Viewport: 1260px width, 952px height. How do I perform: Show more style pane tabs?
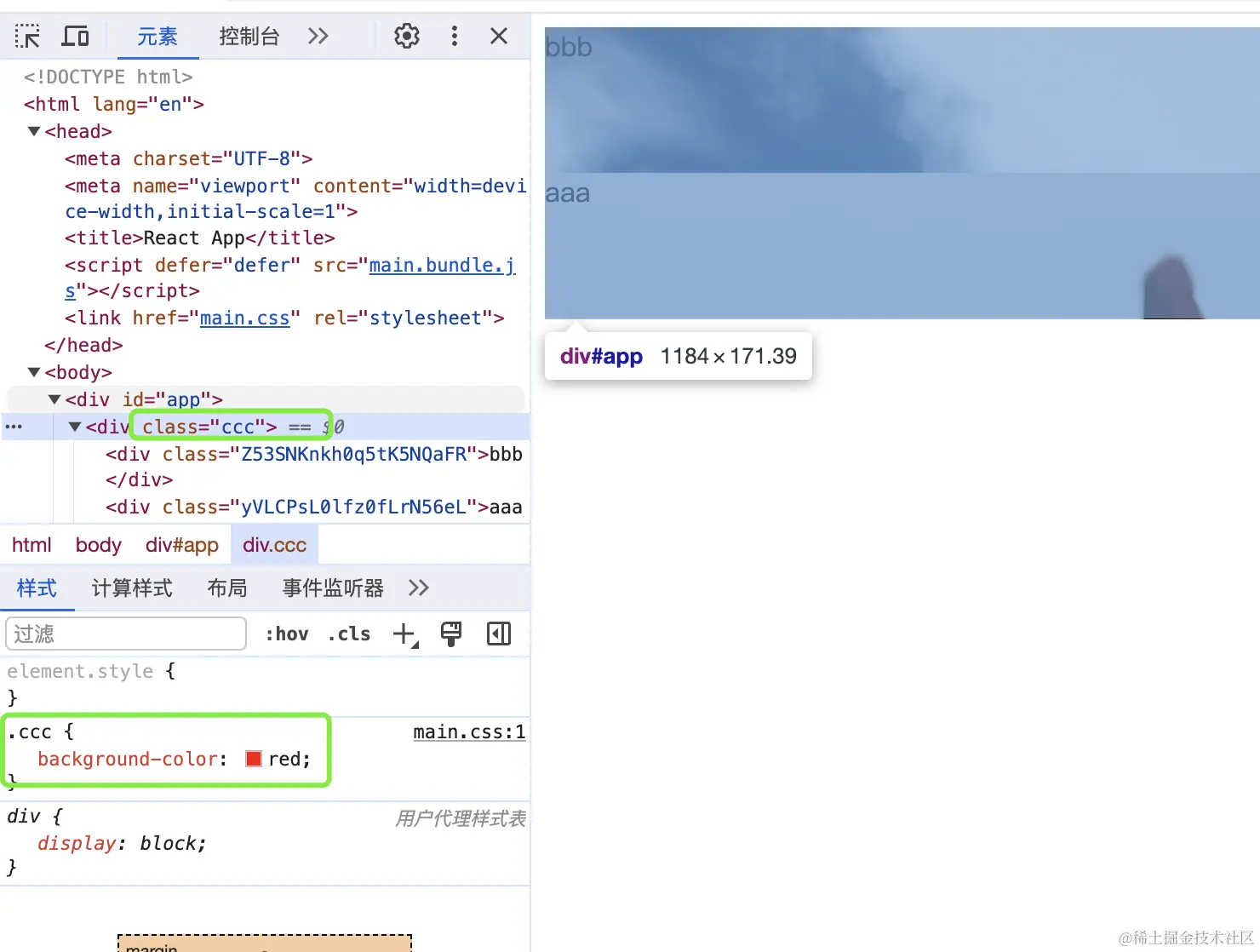[x=419, y=588]
